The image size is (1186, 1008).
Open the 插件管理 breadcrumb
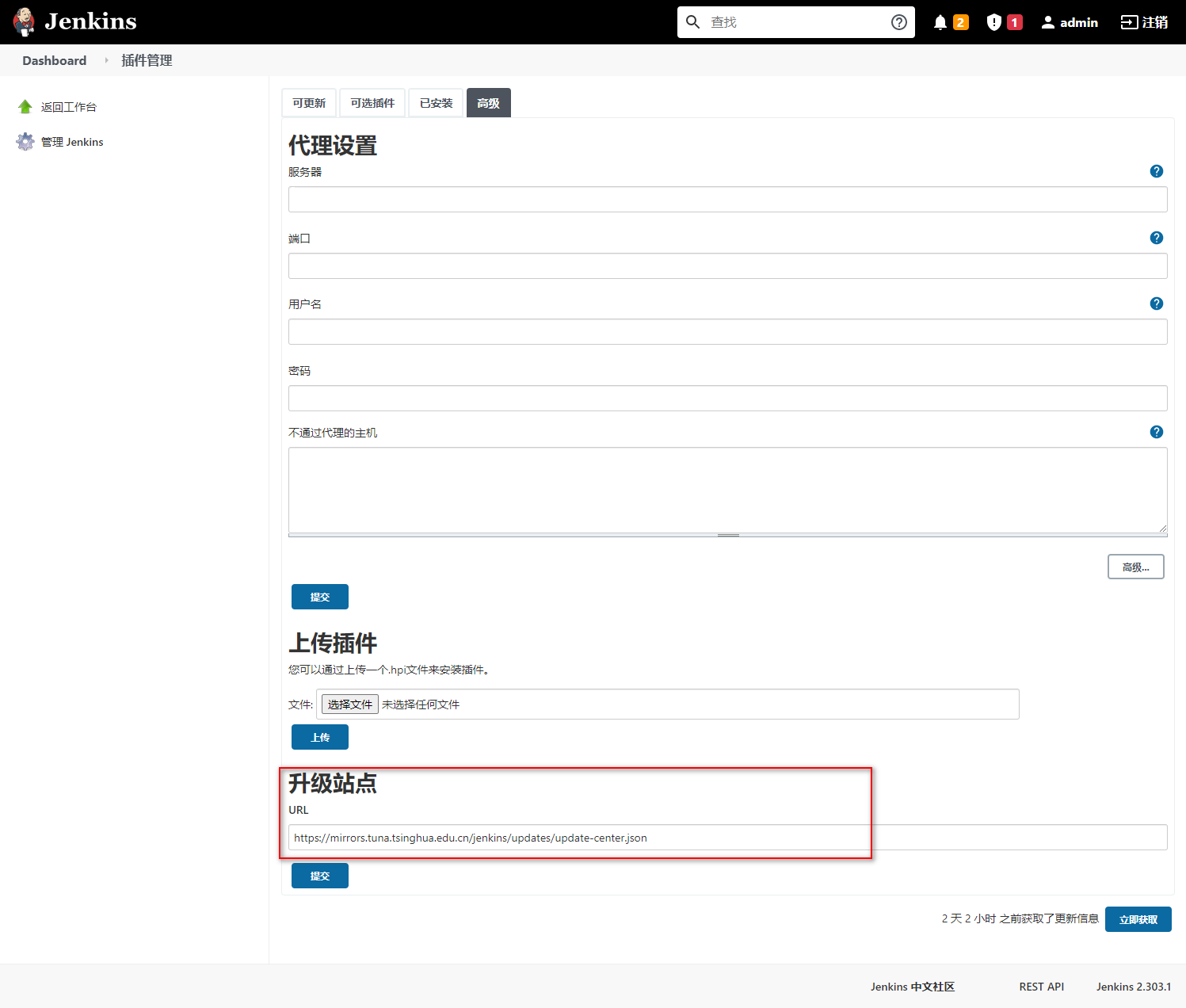pos(147,60)
